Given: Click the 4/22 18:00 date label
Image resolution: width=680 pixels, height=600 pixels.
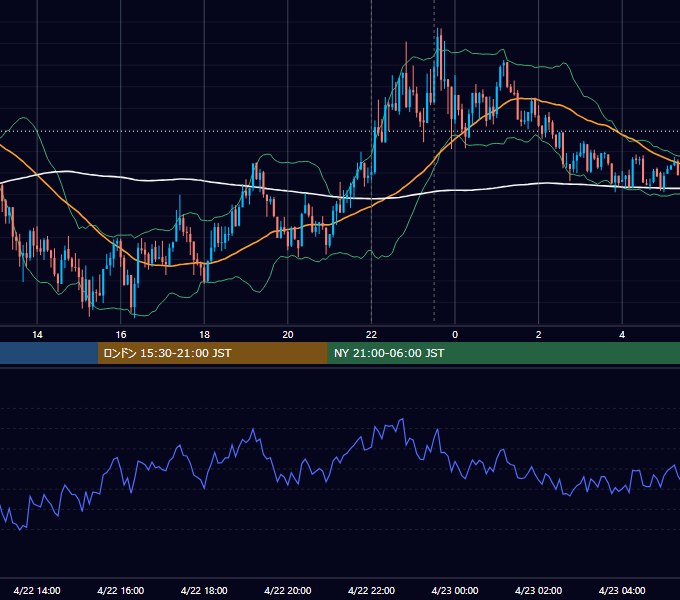Looking at the screenshot, I should coord(204,590).
